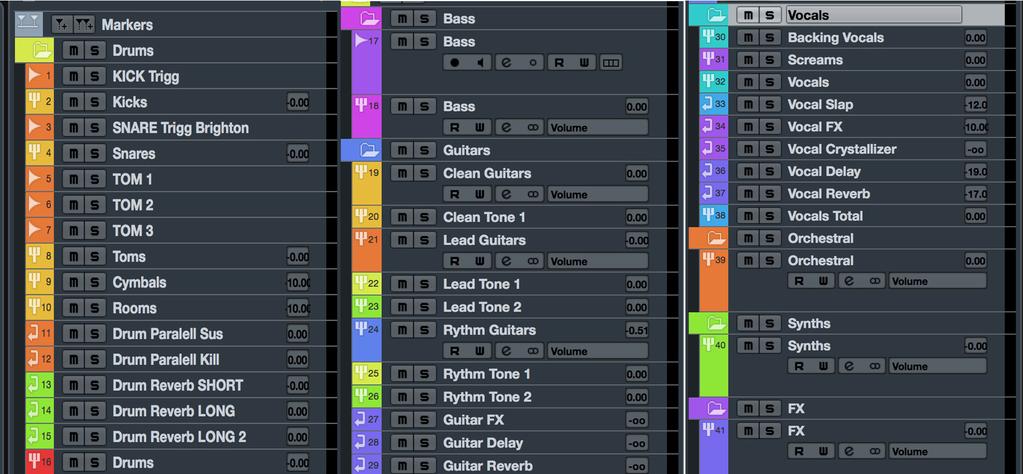Open Volume automation dropdown on Rythm Guitars
Screen dimensions: 1023x474
[x=598, y=351]
